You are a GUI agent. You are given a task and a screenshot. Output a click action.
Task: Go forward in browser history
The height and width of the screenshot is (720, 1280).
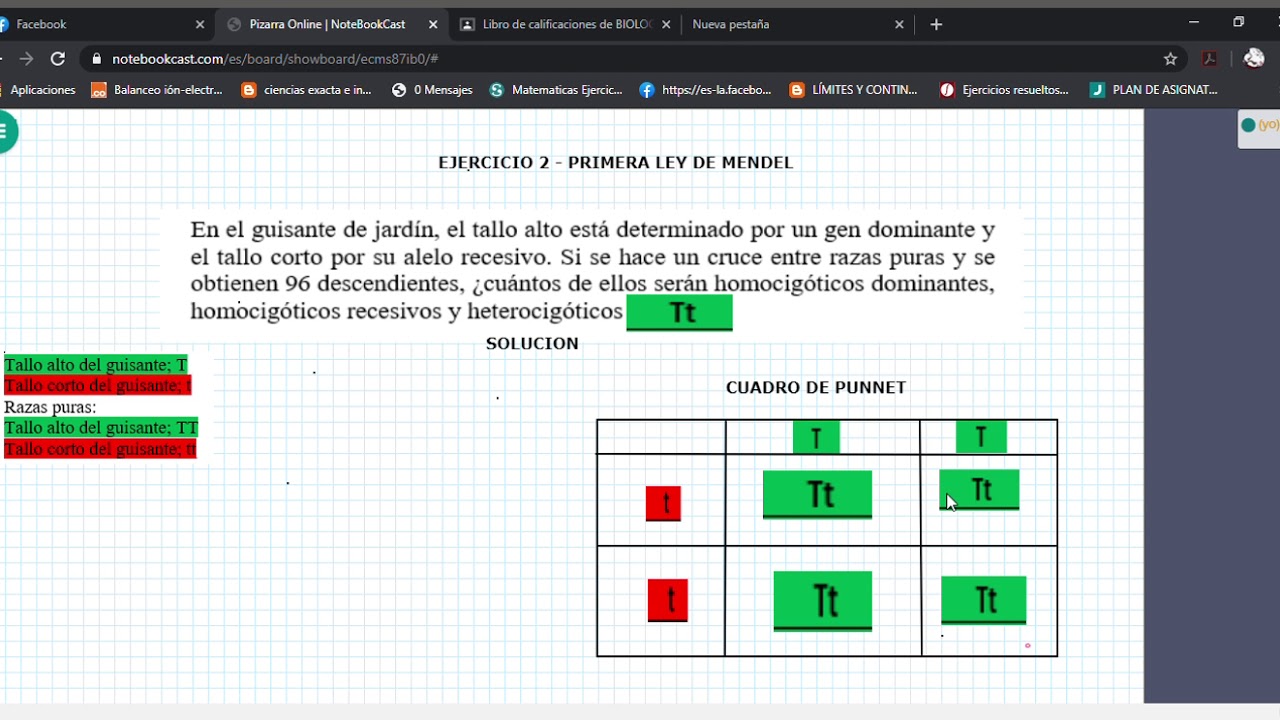coord(26,59)
